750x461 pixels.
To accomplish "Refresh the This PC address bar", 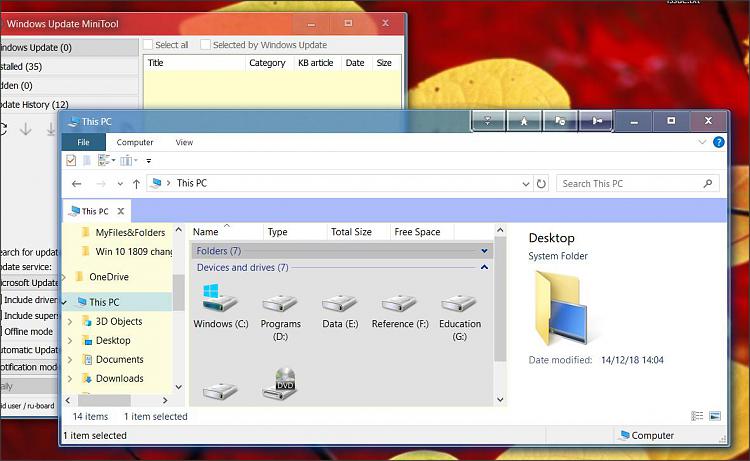I will 541,184.
